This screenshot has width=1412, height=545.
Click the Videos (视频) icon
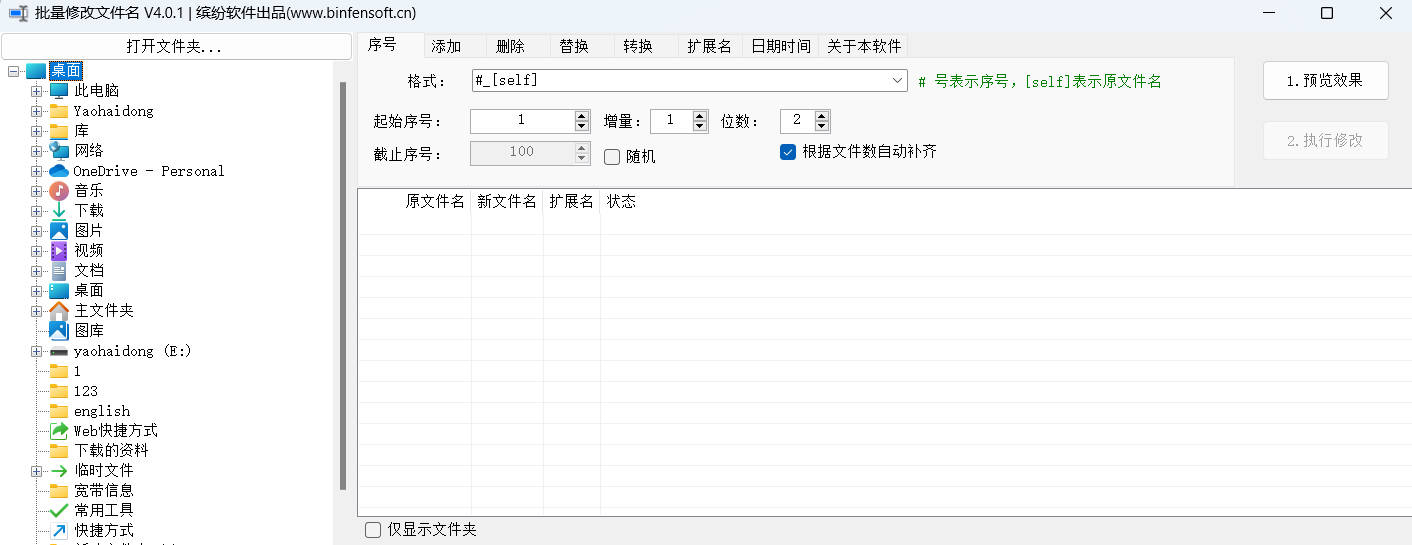click(59, 251)
